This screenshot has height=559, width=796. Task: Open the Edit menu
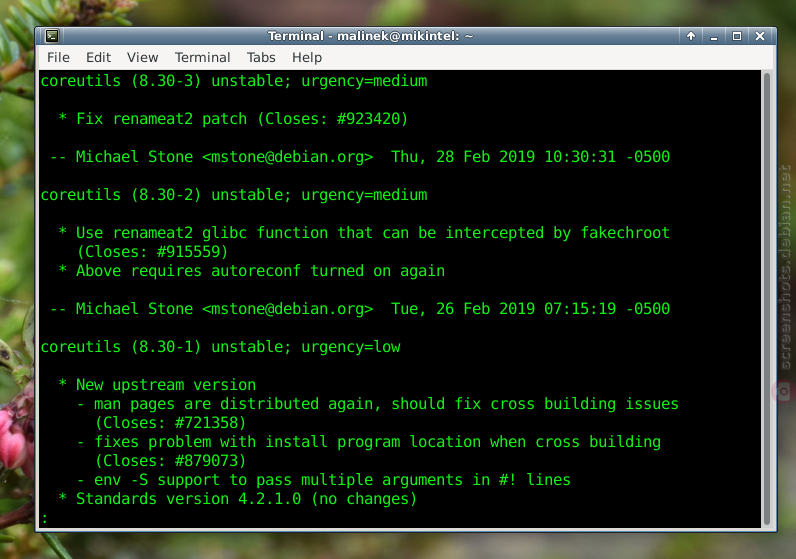[98, 57]
